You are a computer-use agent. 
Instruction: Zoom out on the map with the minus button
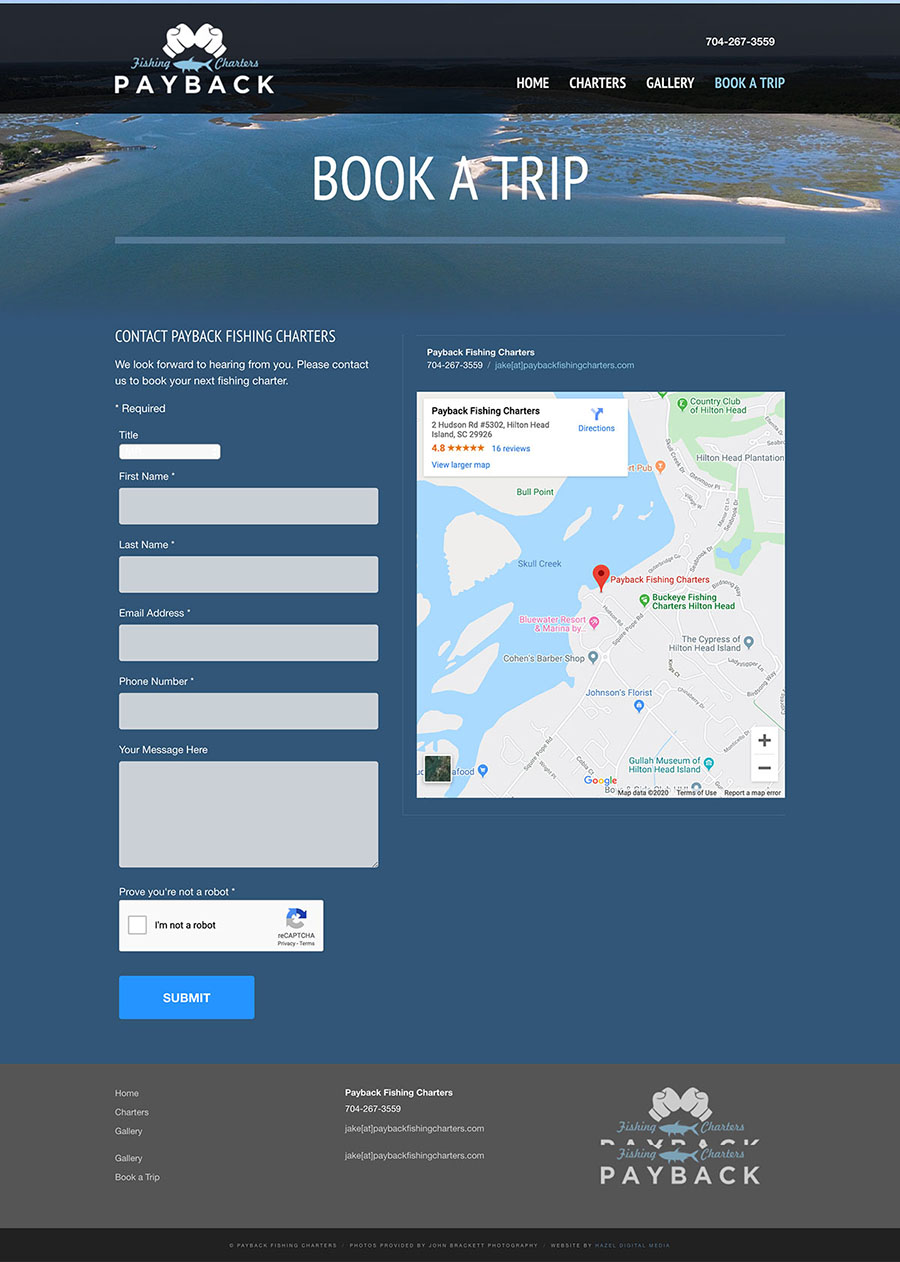764,768
